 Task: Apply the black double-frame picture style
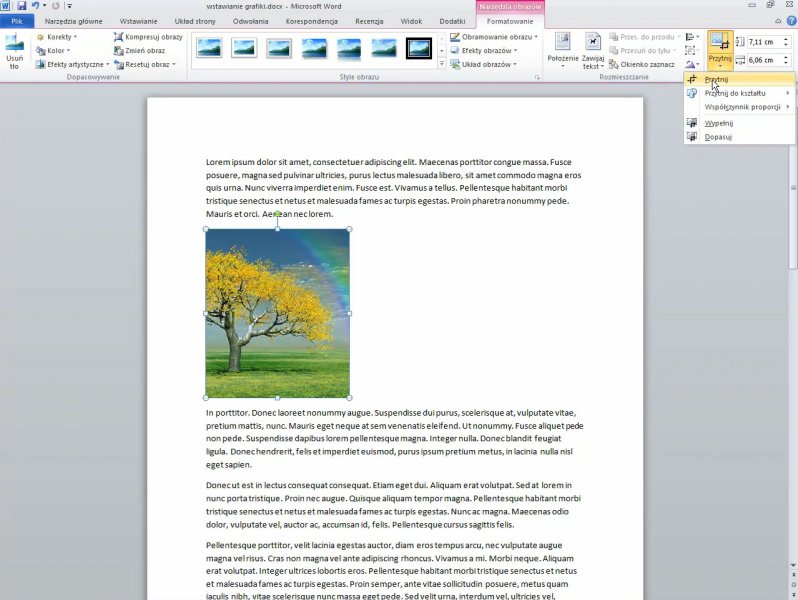[x=418, y=48]
